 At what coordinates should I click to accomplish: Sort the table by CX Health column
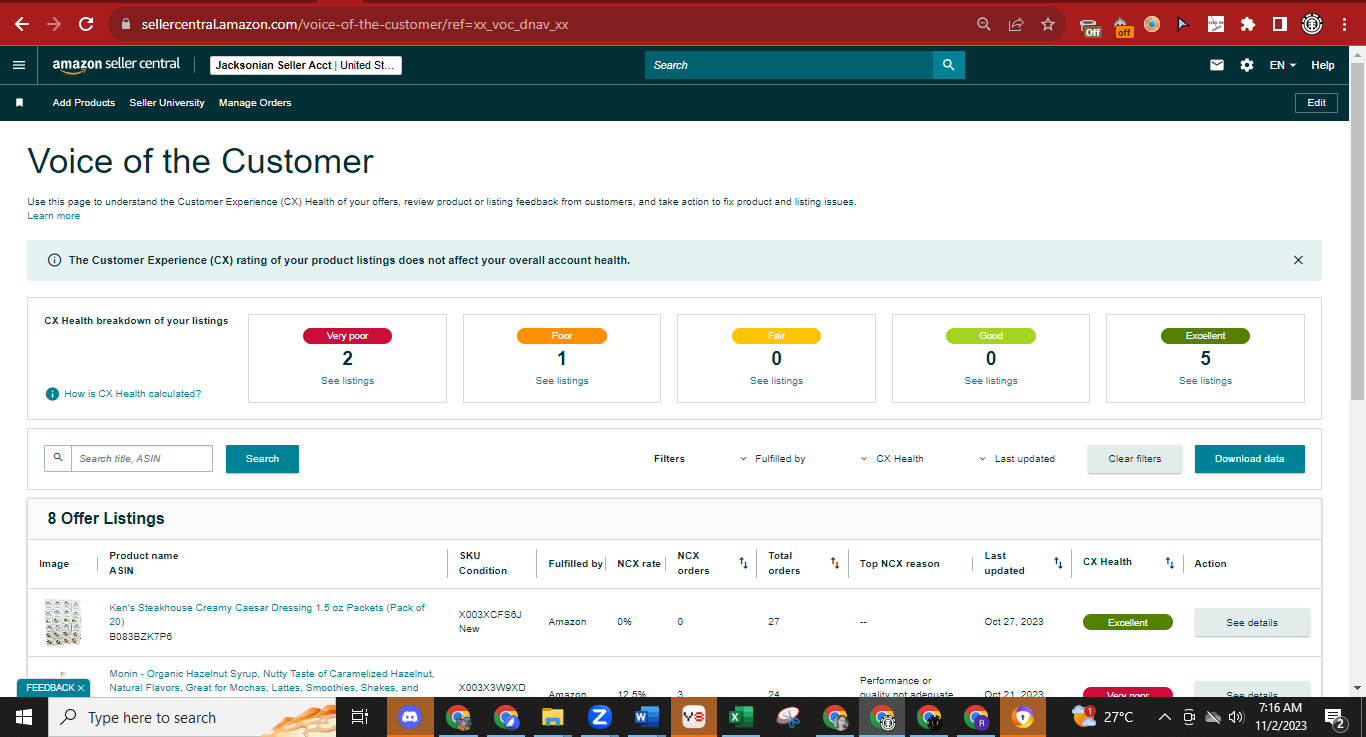(x=1169, y=563)
